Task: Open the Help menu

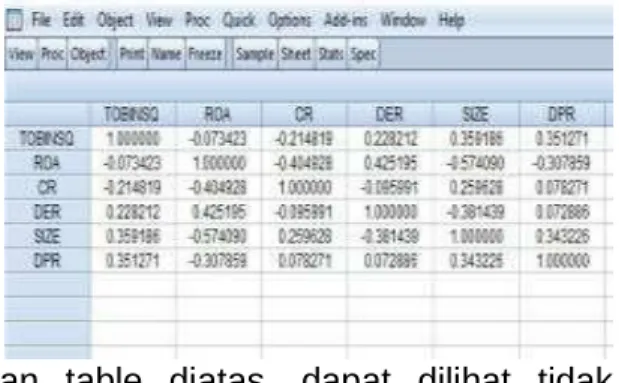Action: tap(451, 21)
